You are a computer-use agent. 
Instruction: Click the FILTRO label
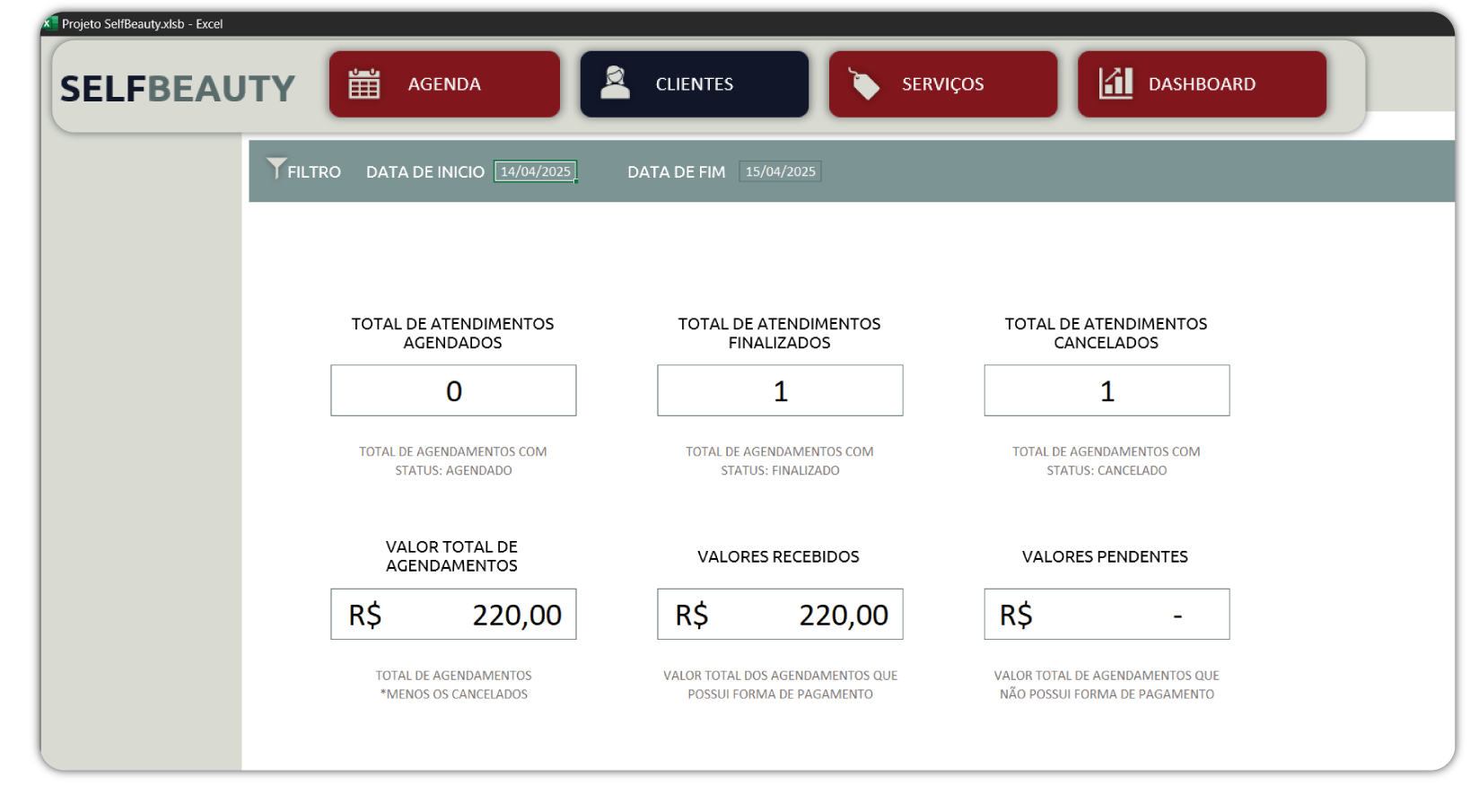pos(314,172)
